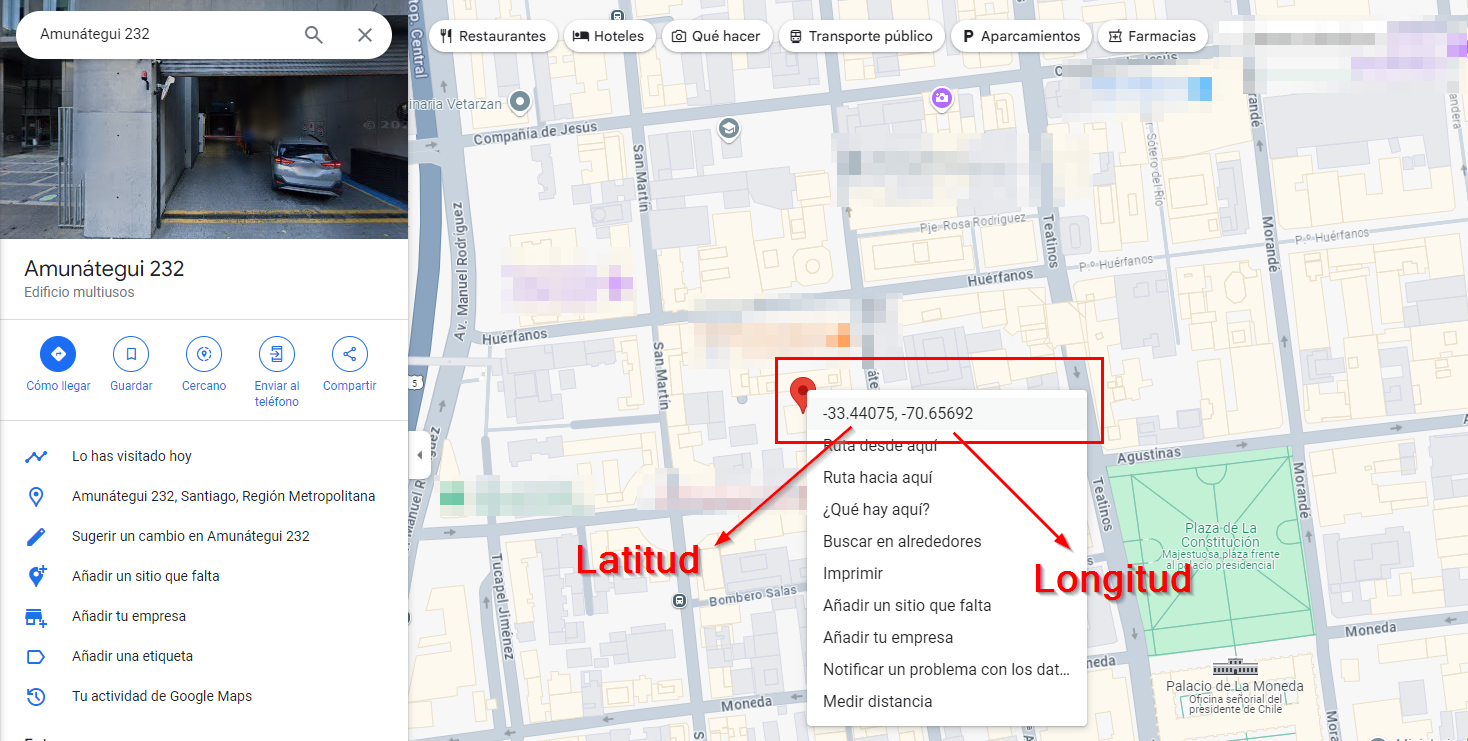Image resolution: width=1468 pixels, height=741 pixels.
Task: Select Notificar un problema con los datos
Action: (946, 670)
